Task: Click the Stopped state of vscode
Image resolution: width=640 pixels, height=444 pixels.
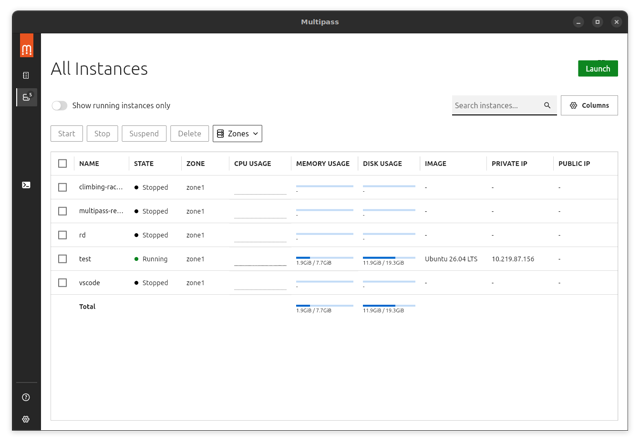Action: click(x=151, y=283)
